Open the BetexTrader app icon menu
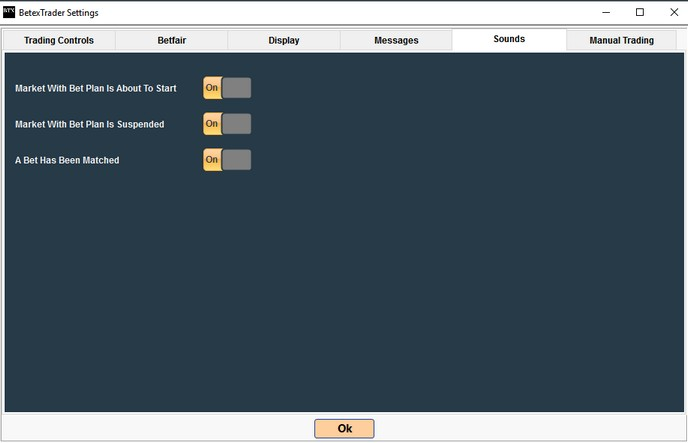 click(10, 12)
